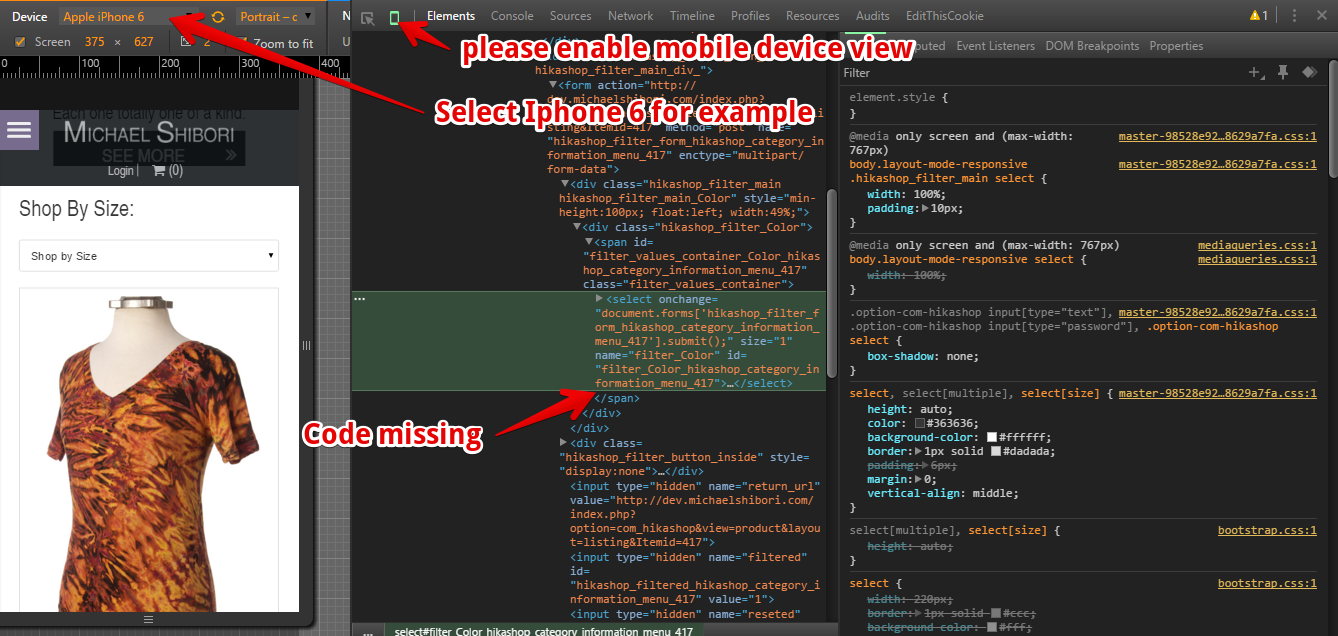1338x636 pixels.
Task: Collapse the hikashop_filter_main div node
Action: pos(565,184)
